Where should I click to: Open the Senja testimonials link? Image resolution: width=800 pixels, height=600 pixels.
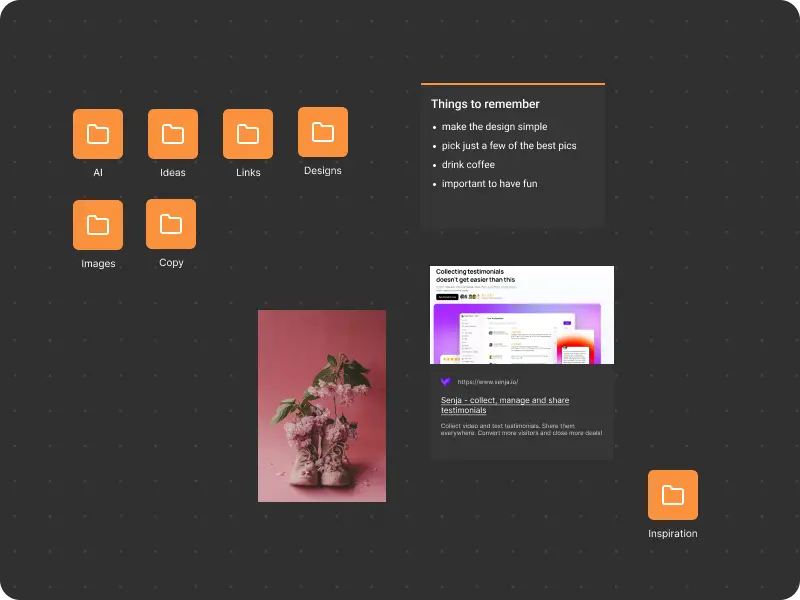click(x=506, y=405)
